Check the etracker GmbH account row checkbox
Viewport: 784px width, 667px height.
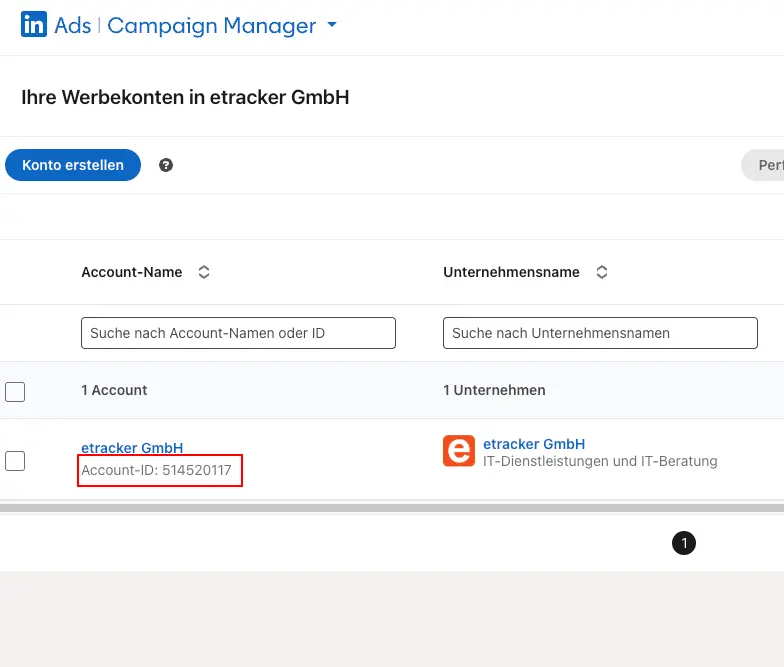15,461
